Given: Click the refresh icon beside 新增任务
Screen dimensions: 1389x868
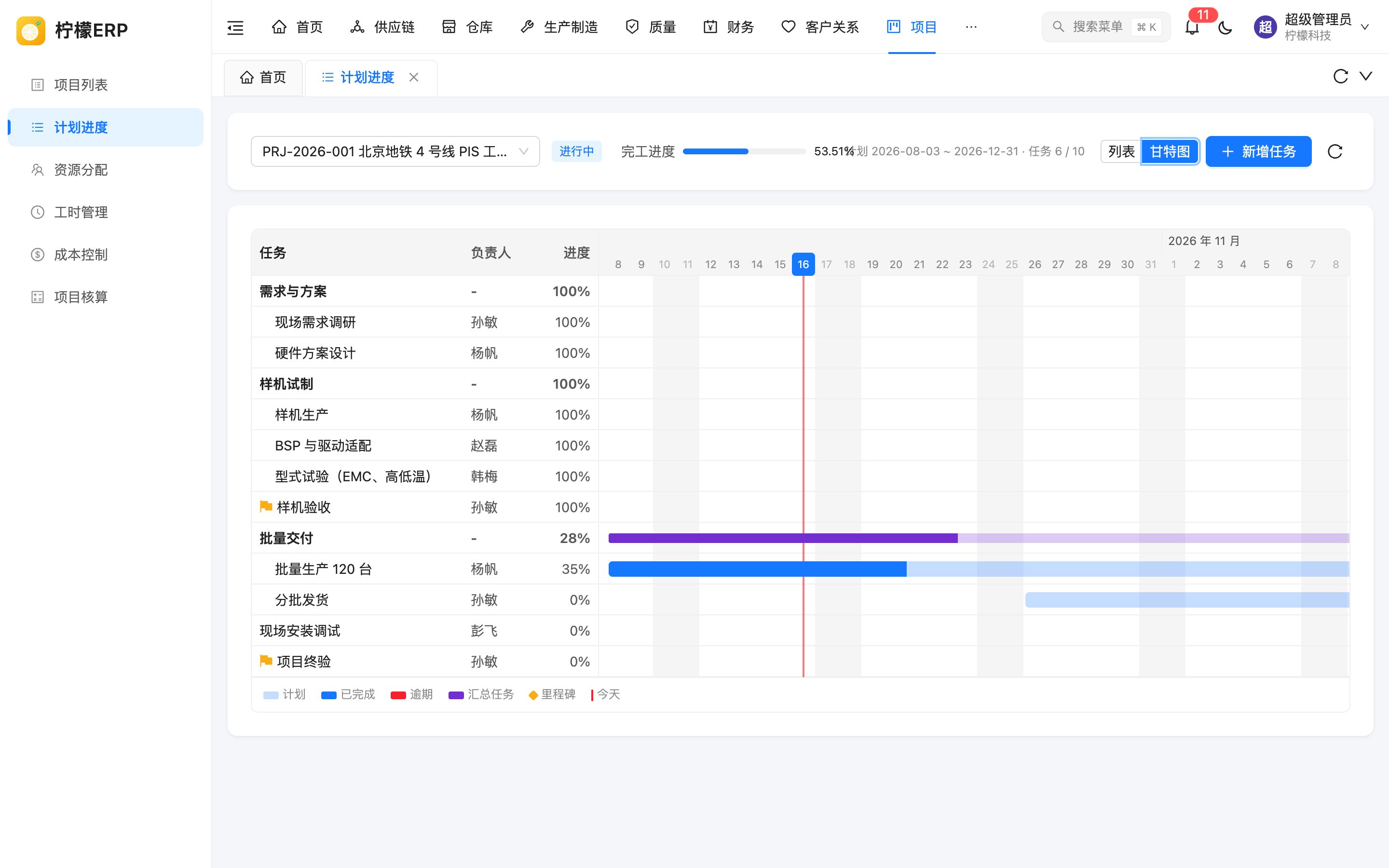Looking at the screenshot, I should pos(1335,151).
